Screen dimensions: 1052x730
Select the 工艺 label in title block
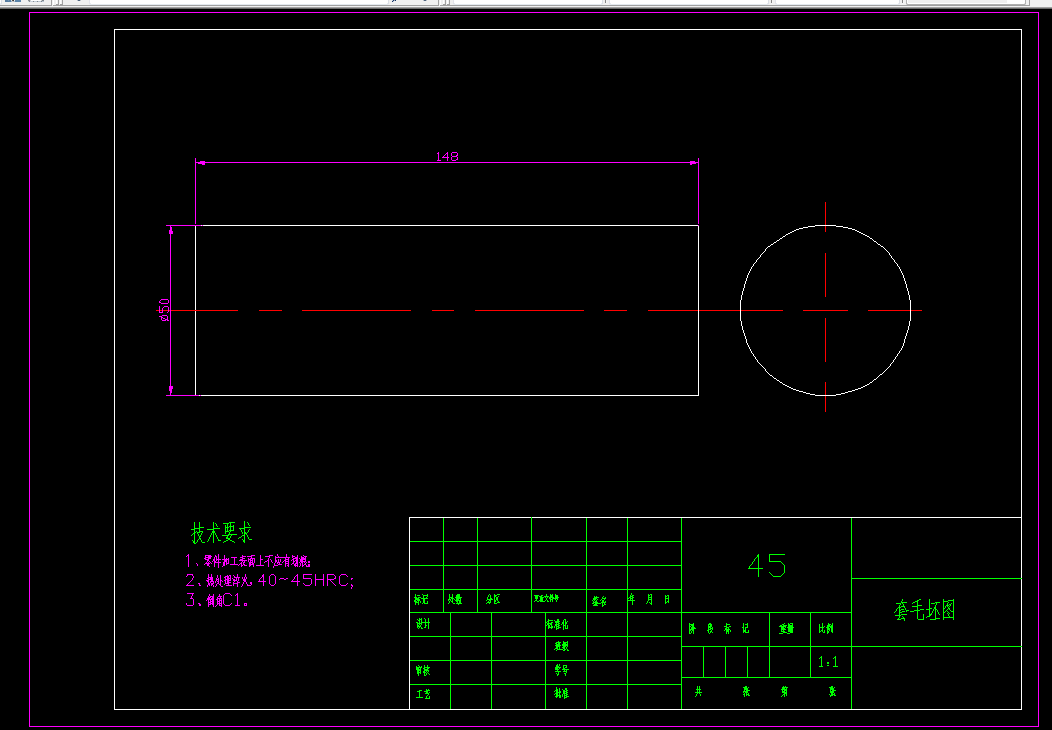(x=423, y=694)
